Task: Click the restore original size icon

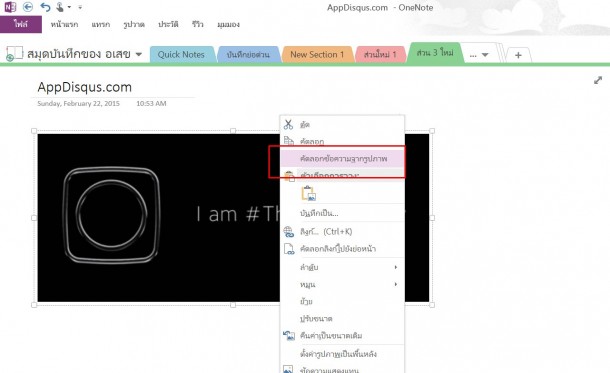Action: [x=289, y=335]
